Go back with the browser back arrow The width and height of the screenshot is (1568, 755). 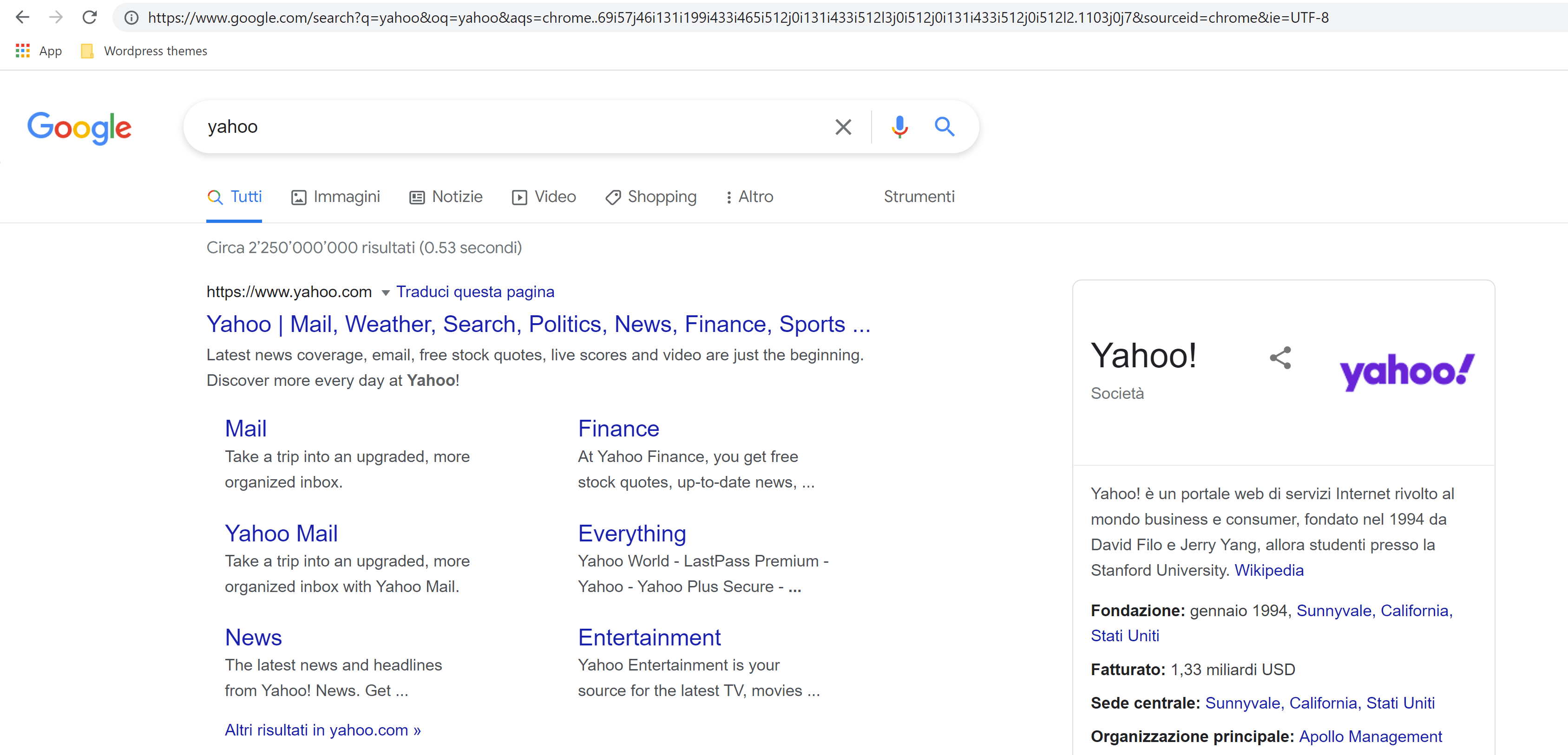[x=22, y=17]
